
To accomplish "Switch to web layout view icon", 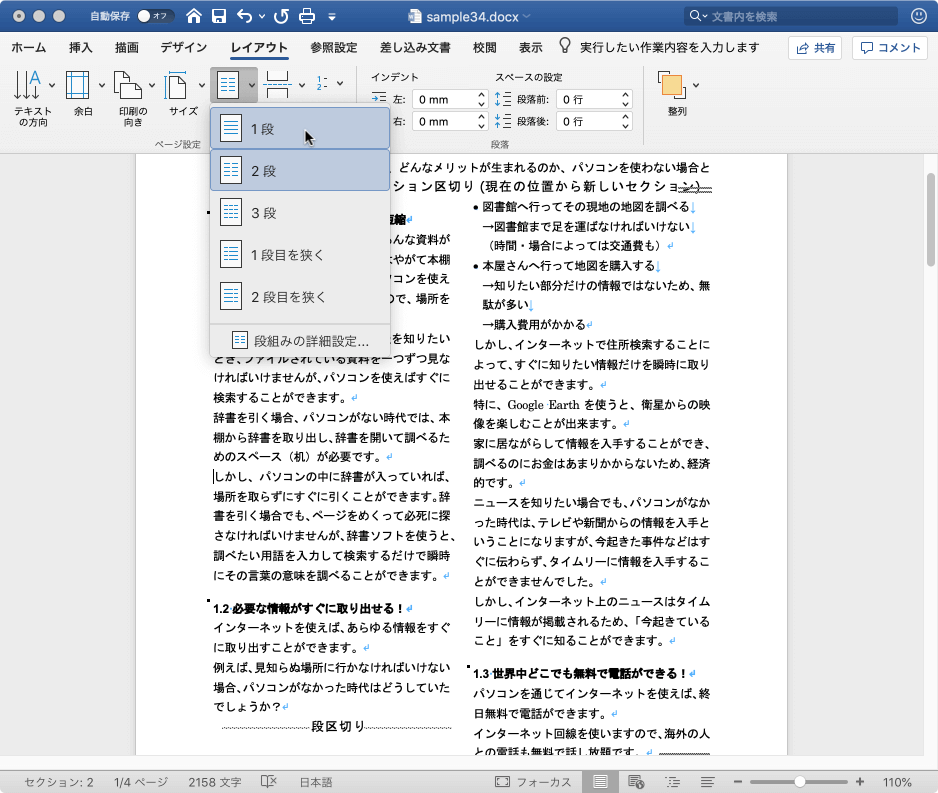I will [636, 782].
